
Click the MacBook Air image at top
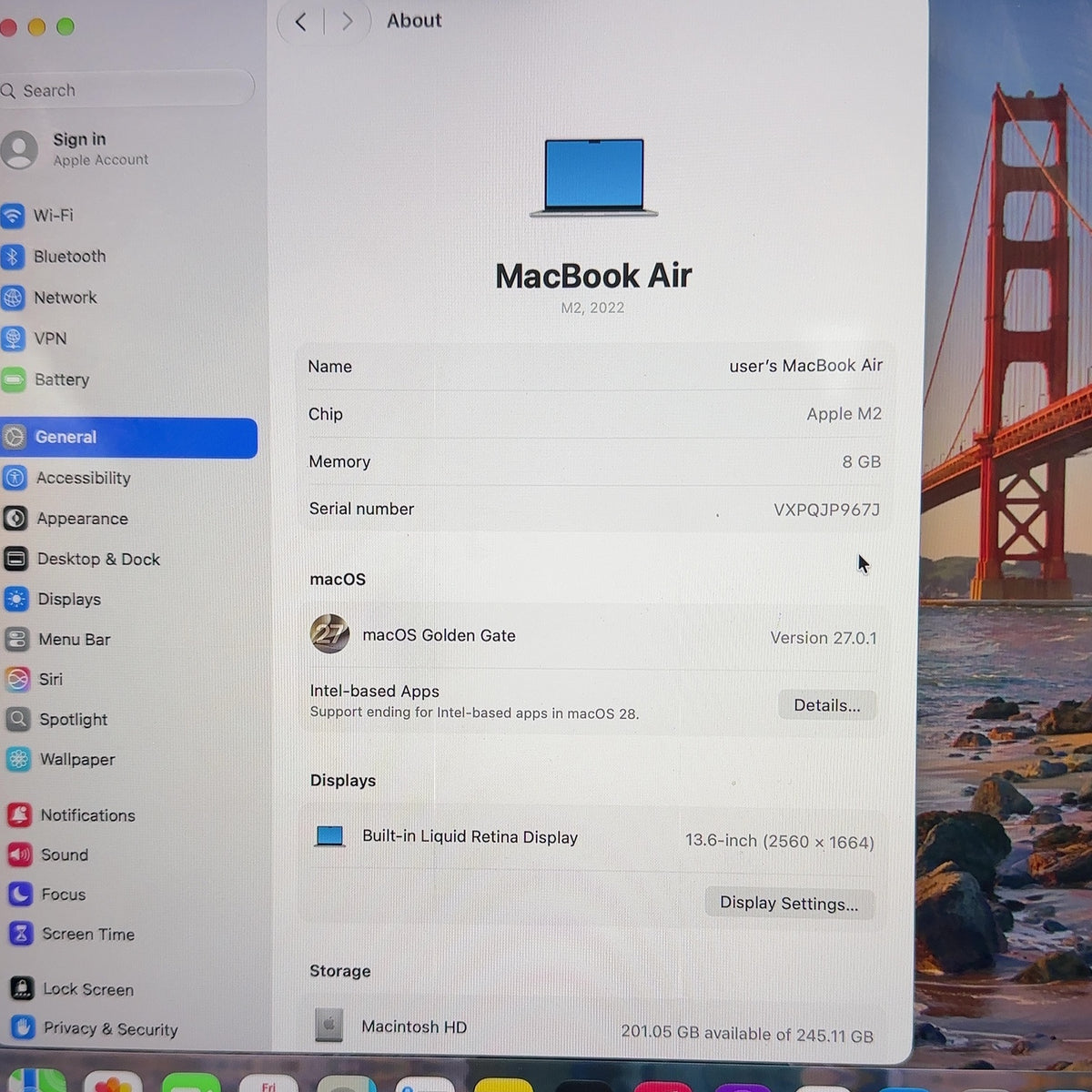click(593, 177)
